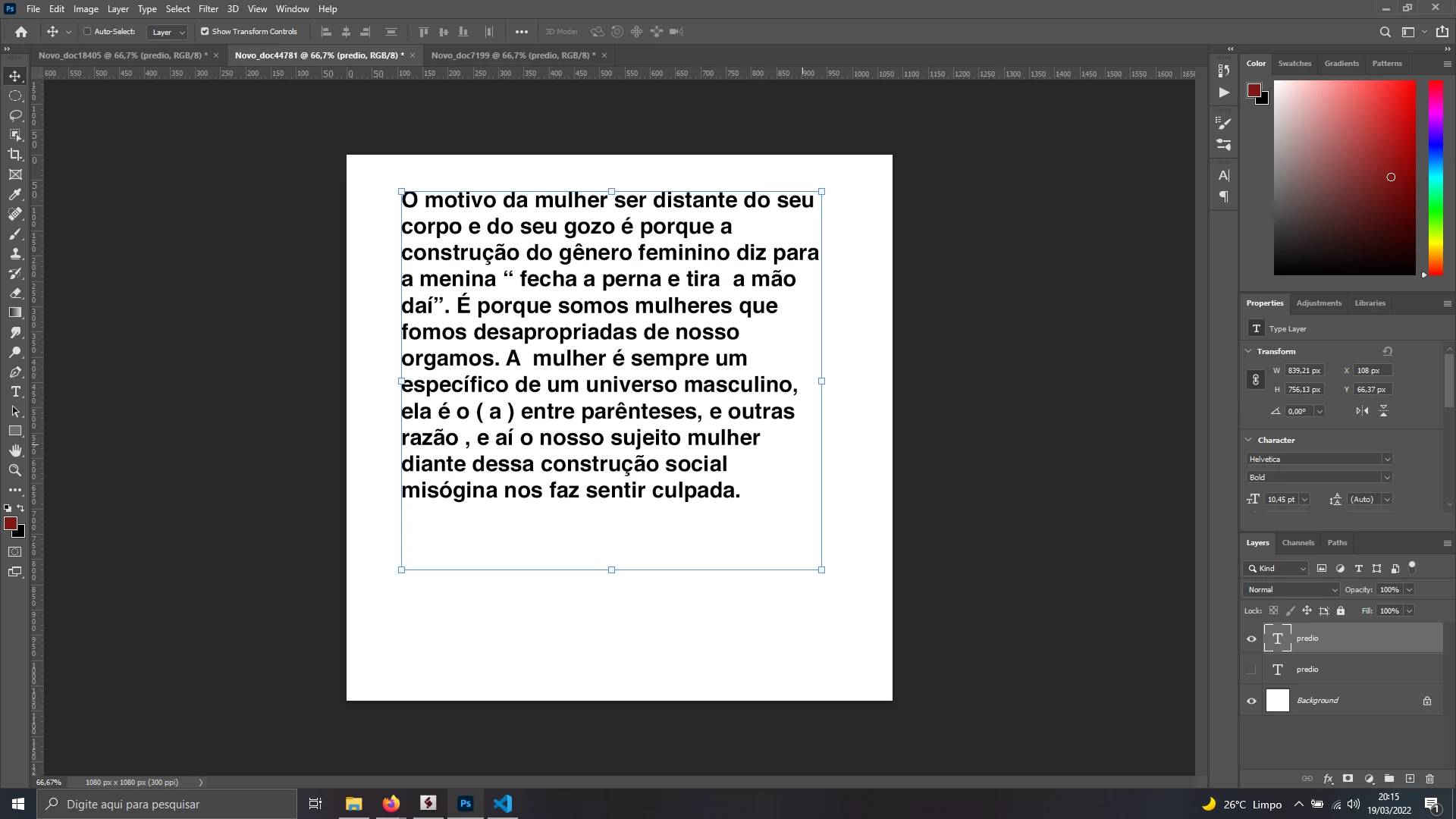Click the rainbow hue slider strip
The height and width of the screenshot is (819, 1456).
[1436, 178]
